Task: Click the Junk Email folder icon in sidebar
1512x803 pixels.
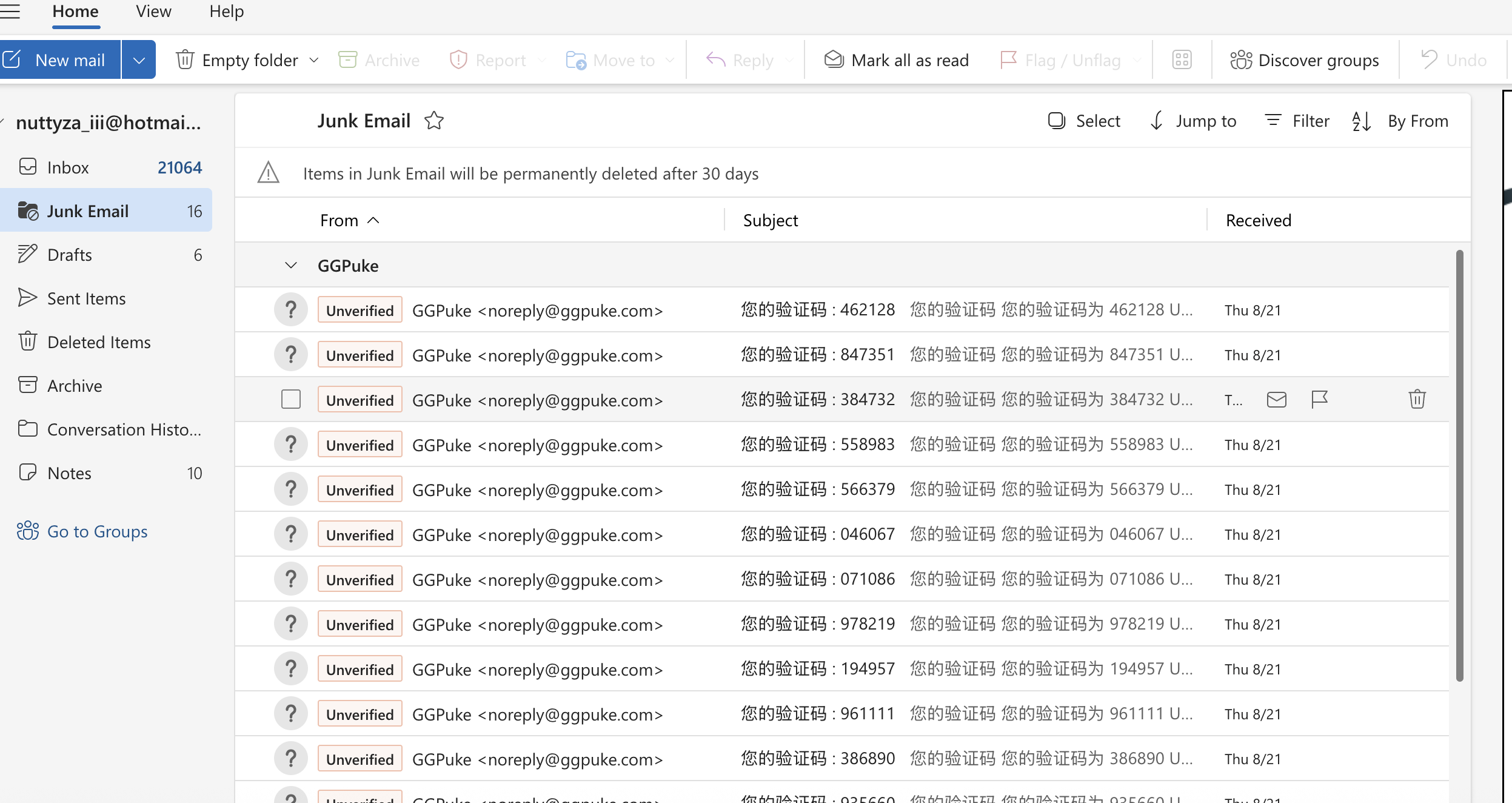Action: (x=28, y=211)
